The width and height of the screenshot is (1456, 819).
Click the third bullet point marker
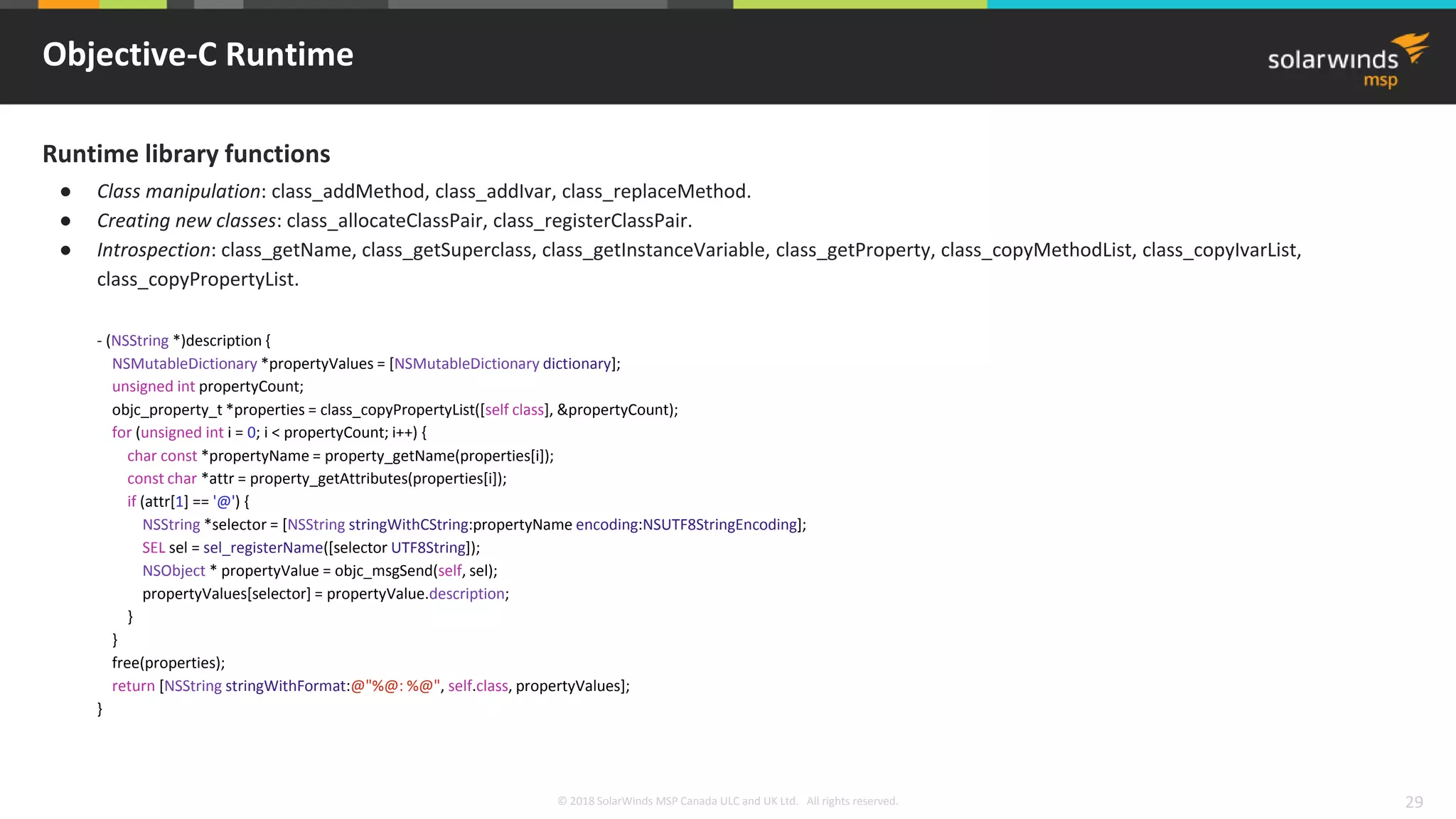point(65,250)
